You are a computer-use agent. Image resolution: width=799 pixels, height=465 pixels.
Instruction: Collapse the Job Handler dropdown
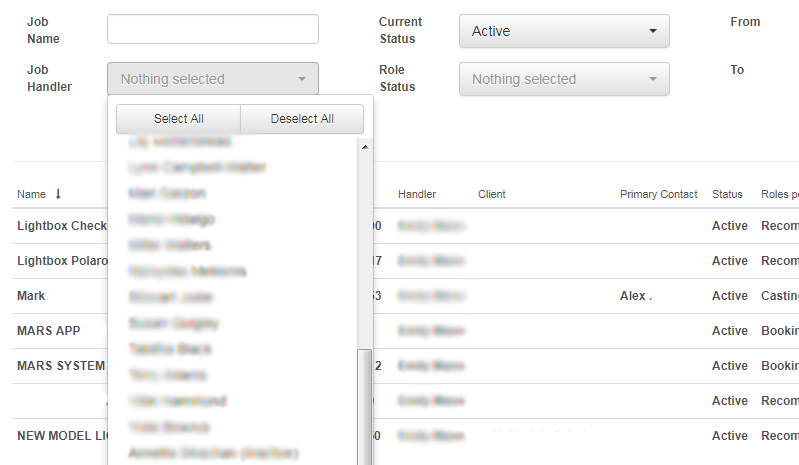click(213, 79)
